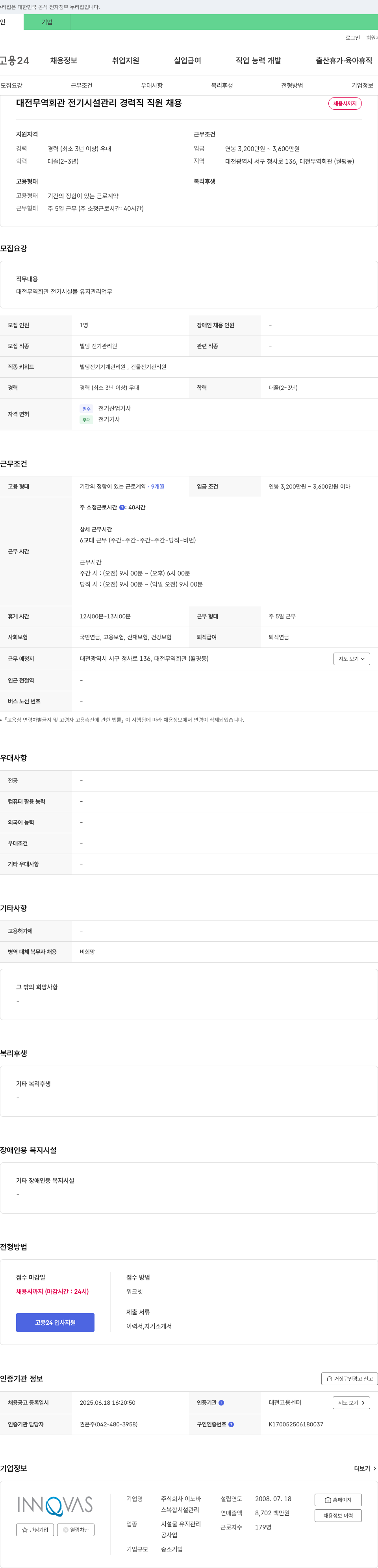Open 취업지원 main menu
378x1568 pixels.
(x=126, y=60)
